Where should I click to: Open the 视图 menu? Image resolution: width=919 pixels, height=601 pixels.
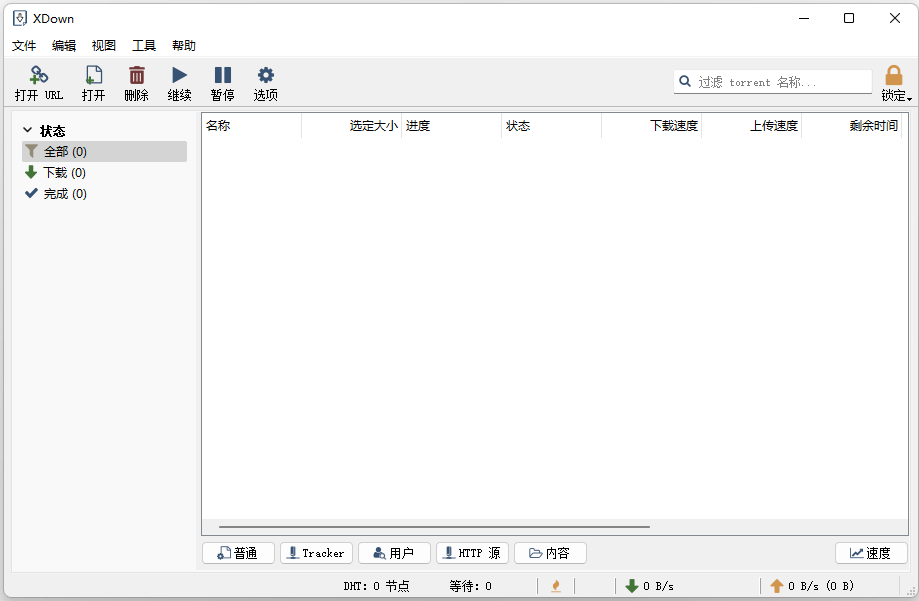[x=103, y=45]
